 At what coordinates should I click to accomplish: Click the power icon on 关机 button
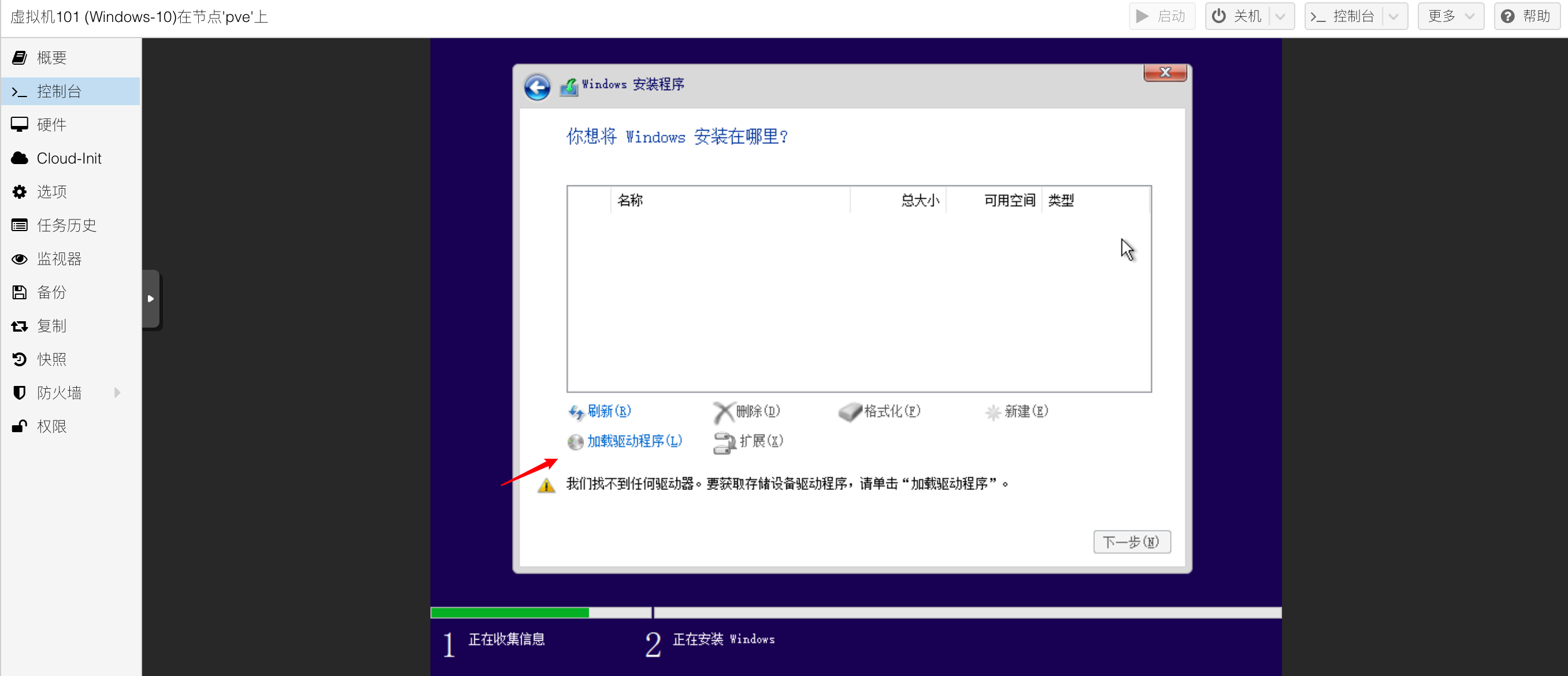point(1218,16)
